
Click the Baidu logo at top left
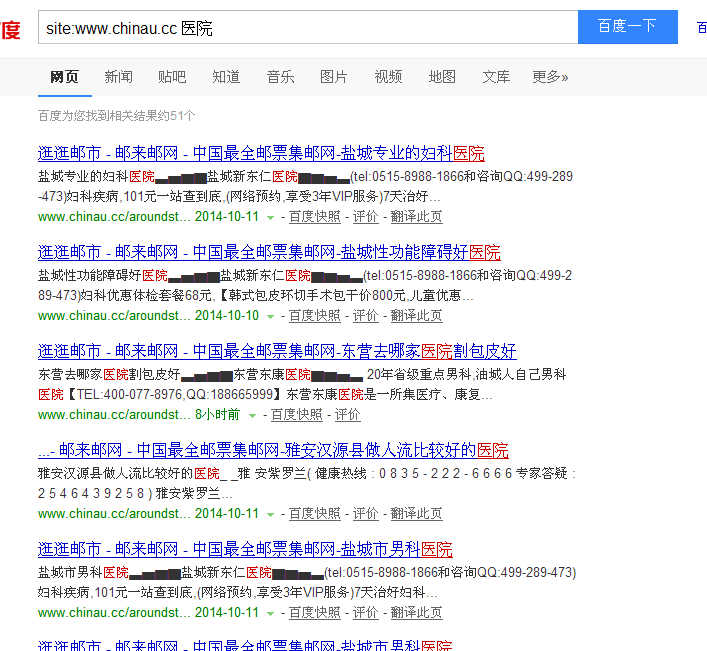(x=10, y=30)
